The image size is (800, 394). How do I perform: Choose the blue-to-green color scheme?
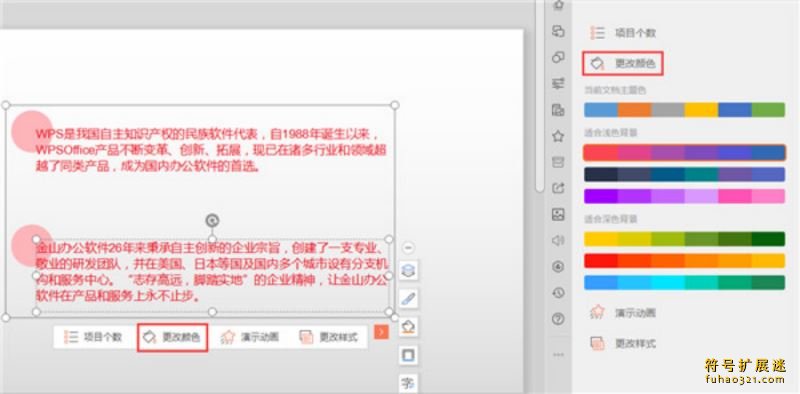tap(684, 282)
